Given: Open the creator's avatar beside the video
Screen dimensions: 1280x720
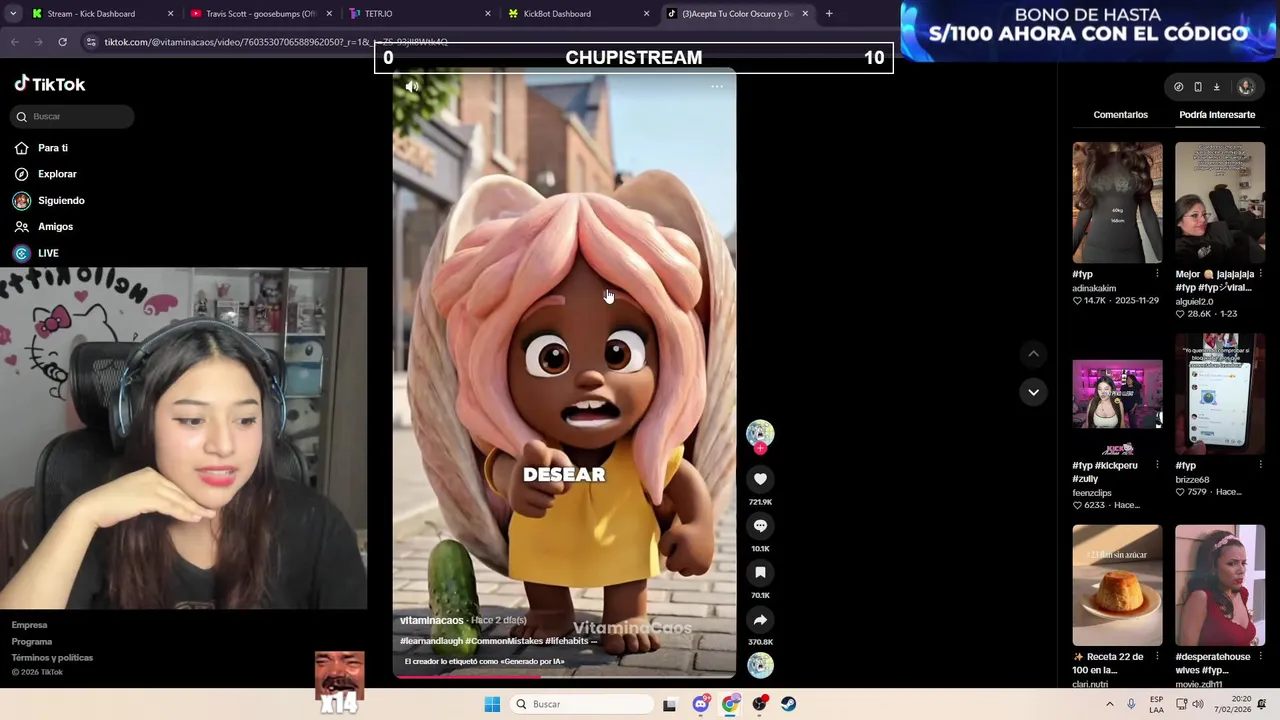Looking at the screenshot, I should coord(760,433).
